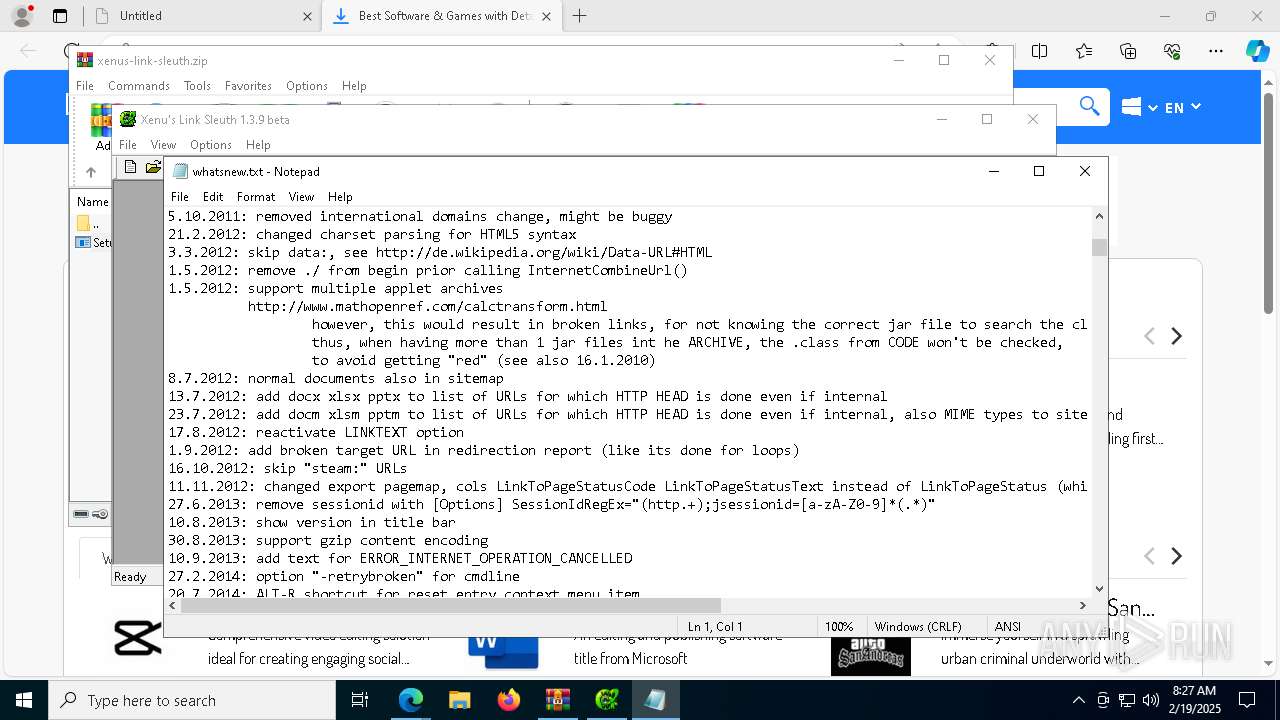The width and height of the screenshot is (1280, 720).
Task: Open Help menu in Xenu's Link Sleuth
Action: (x=258, y=145)
